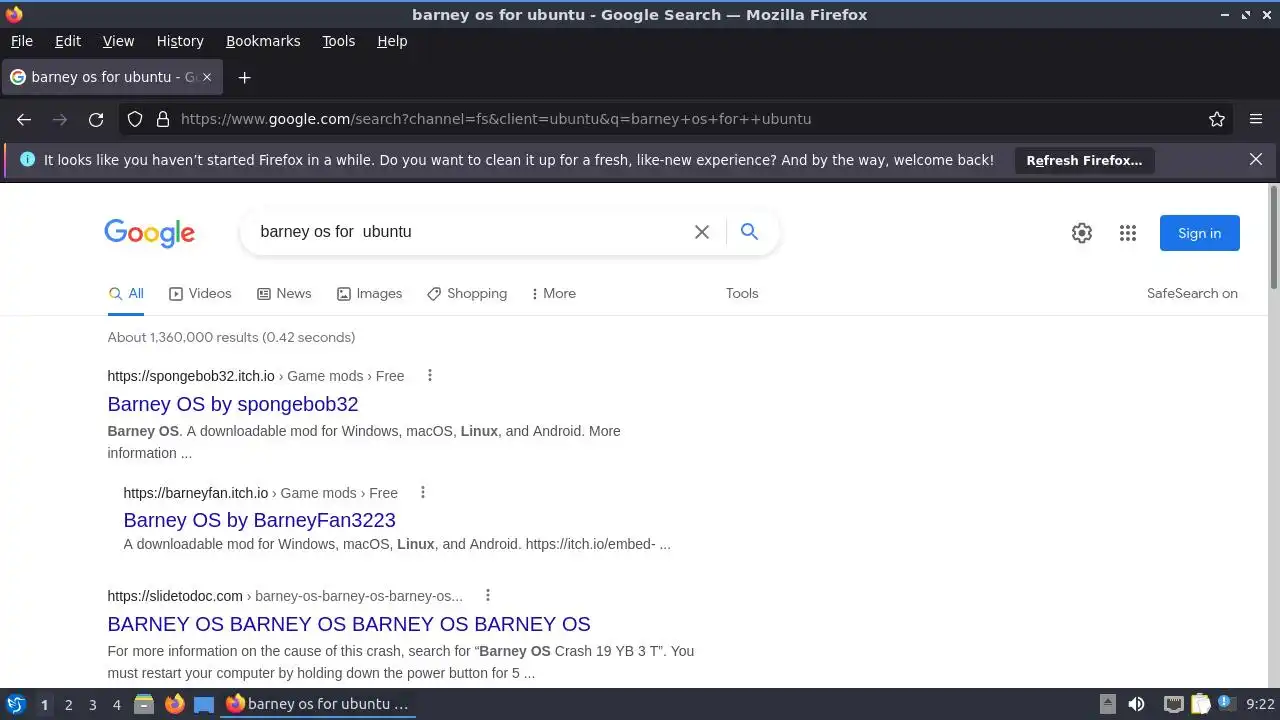Image resolution: width=1280 pixels, height=720 pixels.
Task: Click the https://spongebob32.itch.io URL breadcrumb
Action: (191, 376)
